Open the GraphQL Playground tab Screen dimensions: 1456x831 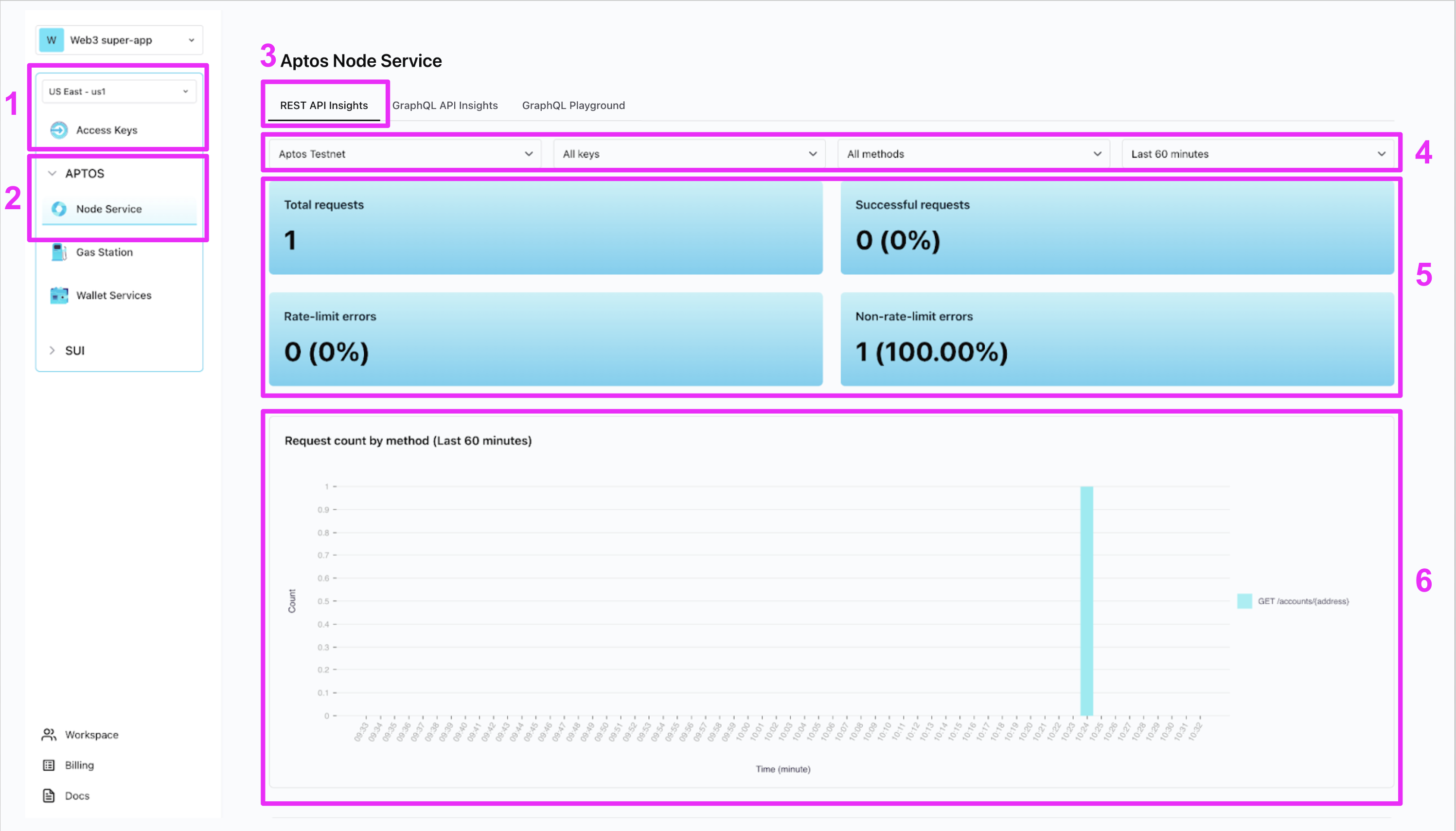tap(573, 106)
